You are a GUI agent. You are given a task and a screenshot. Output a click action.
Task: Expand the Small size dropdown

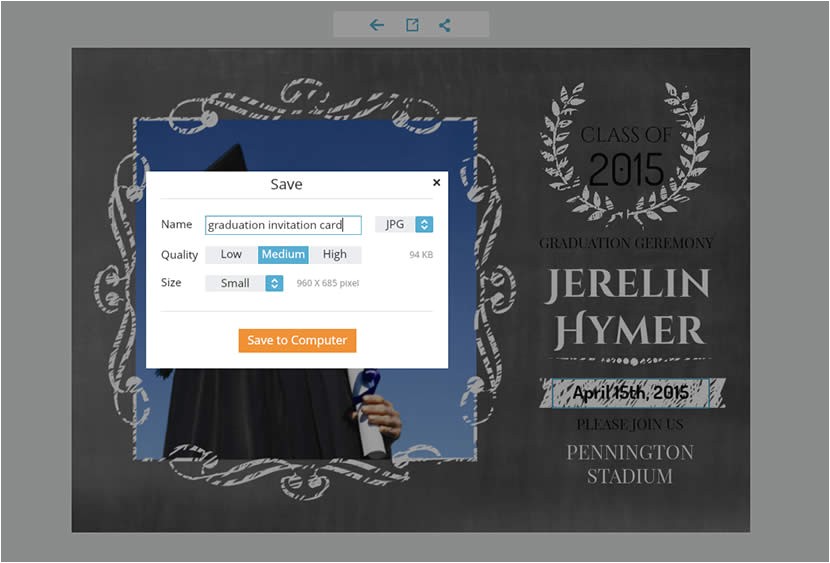pyautogui.click(x=245, y=283)
